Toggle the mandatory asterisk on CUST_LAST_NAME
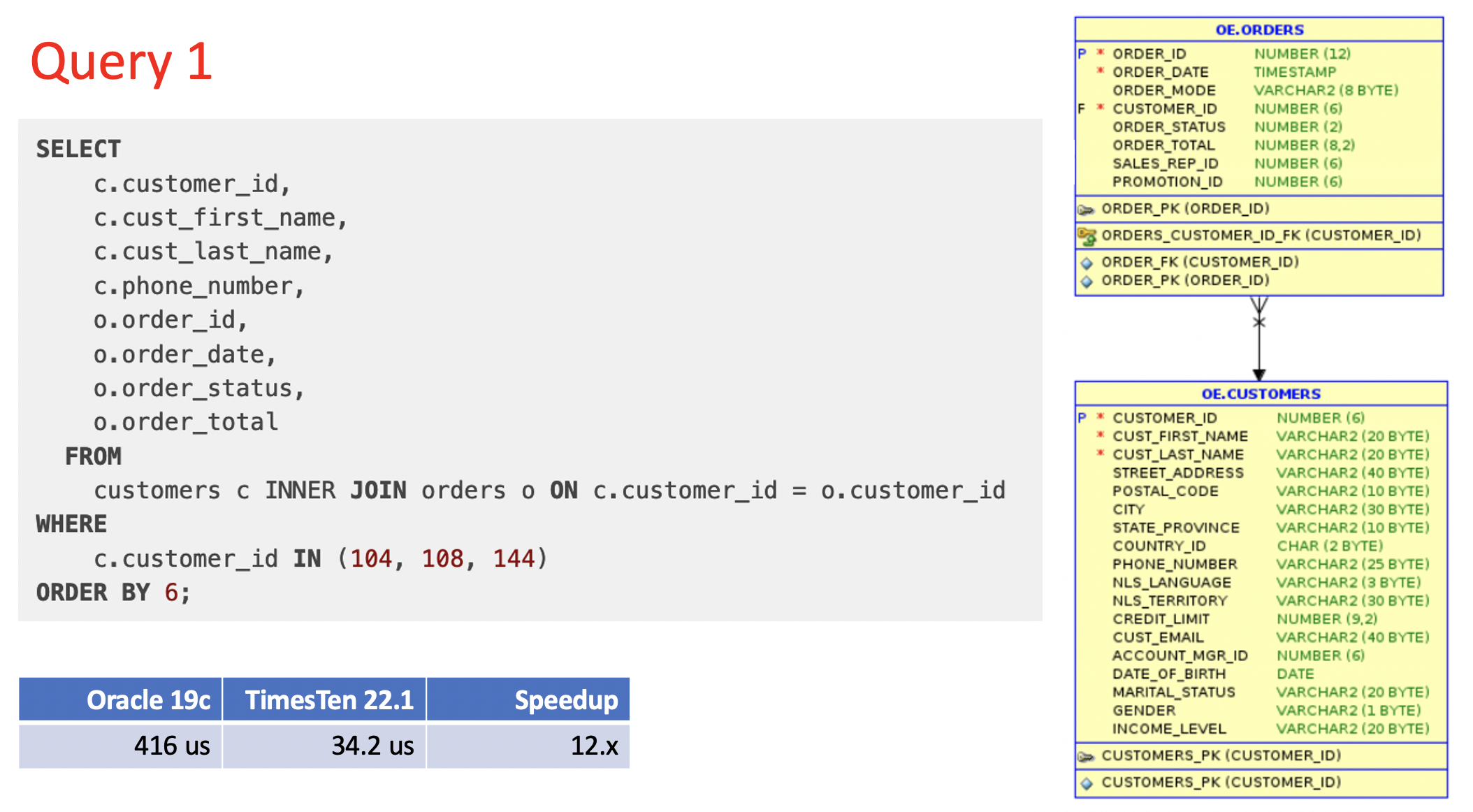The height and width of the screenshot is (812, 1473). click(x=1101, y=454)
